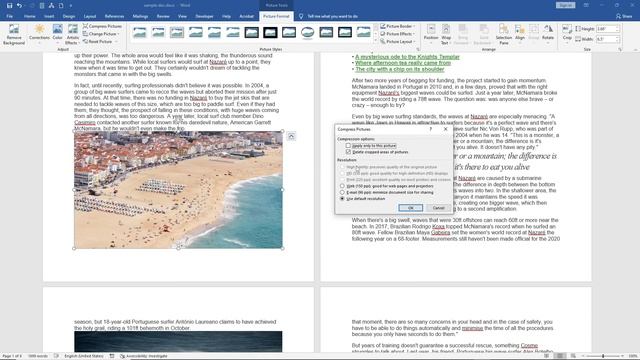Viewport: 640px width, 360px height.
Task: Open the Selection Pane
Action: click(504, 34)
